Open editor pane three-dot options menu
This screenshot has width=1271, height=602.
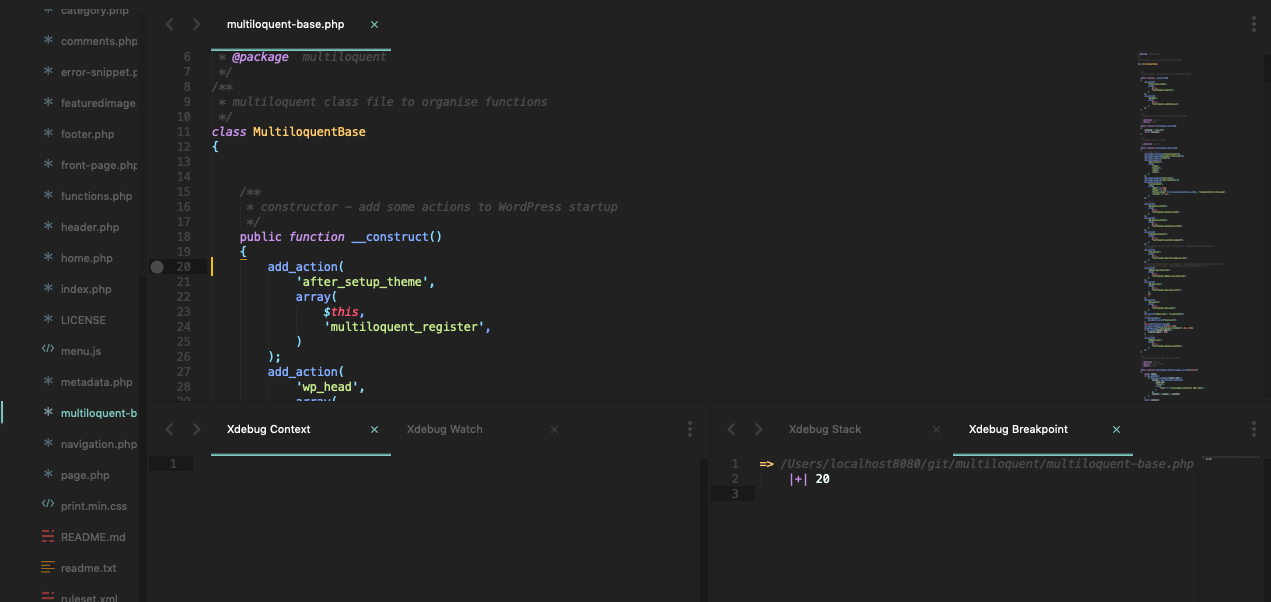click(x=1254, y=24)
